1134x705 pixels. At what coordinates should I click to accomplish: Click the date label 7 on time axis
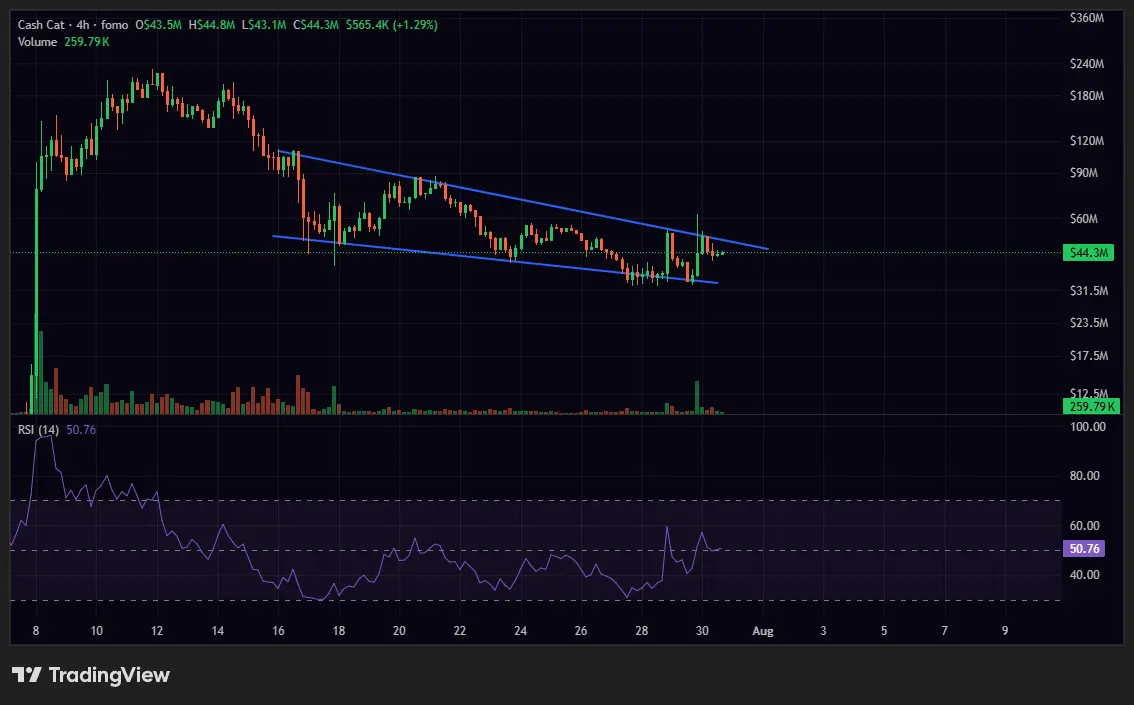click(945, 631)
